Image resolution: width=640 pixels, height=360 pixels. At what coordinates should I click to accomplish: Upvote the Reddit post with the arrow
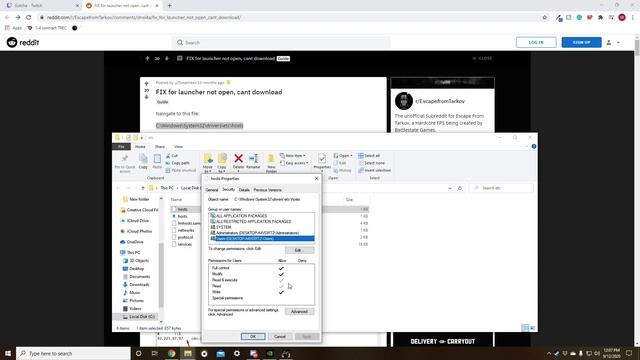pyautogui.click(x=147, y=84)
